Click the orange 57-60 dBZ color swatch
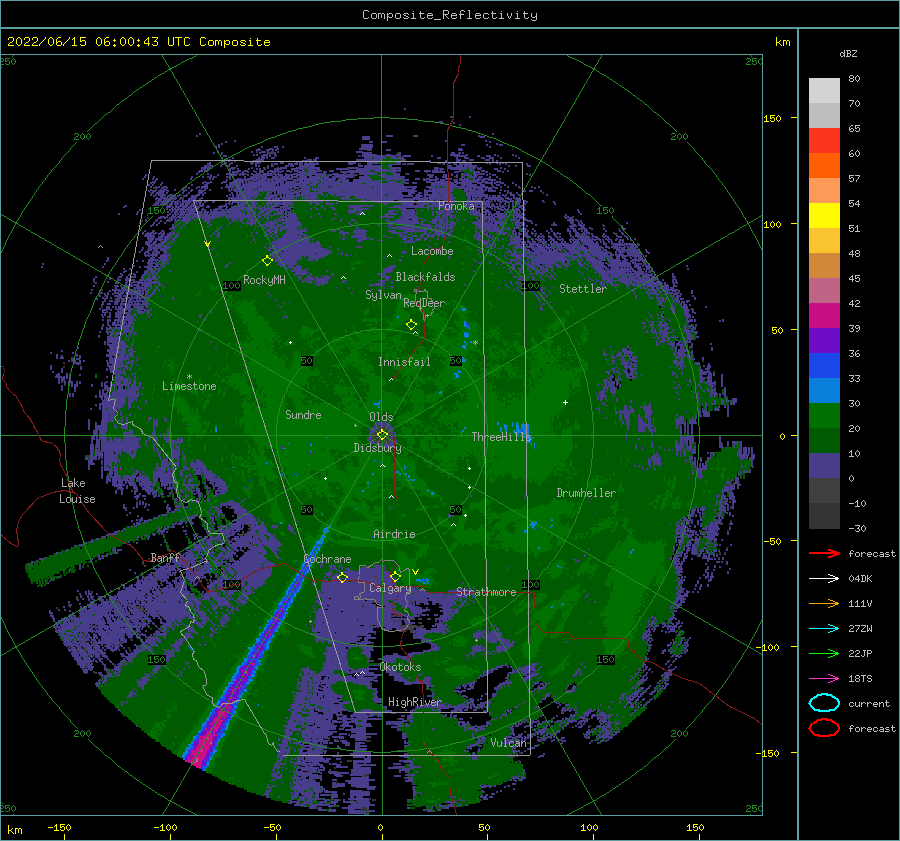The height and width of the screenshot is (841, 900). (824, 166)
